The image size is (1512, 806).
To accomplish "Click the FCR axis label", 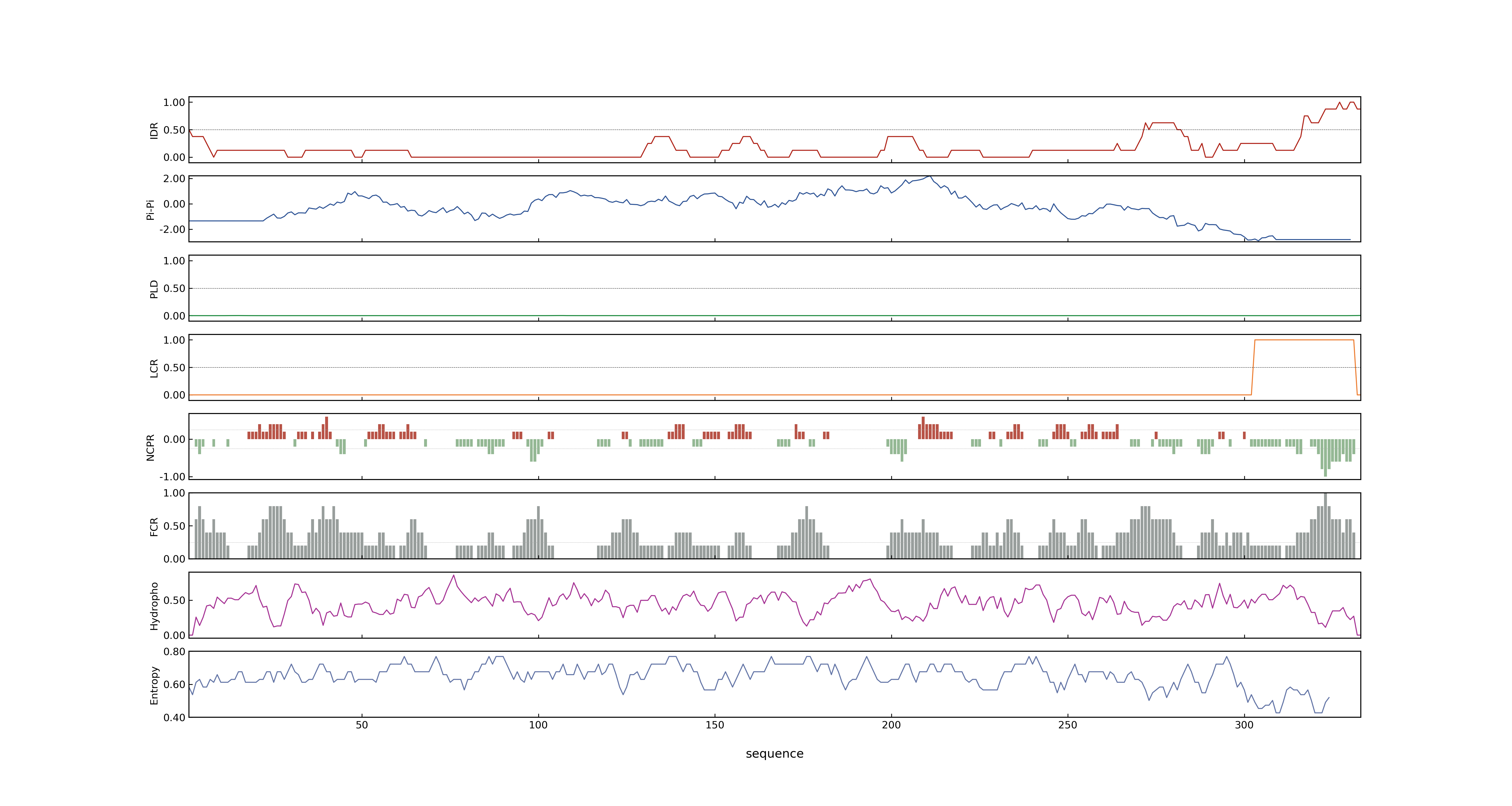I will pyautogui.click(x=154, y=526).
